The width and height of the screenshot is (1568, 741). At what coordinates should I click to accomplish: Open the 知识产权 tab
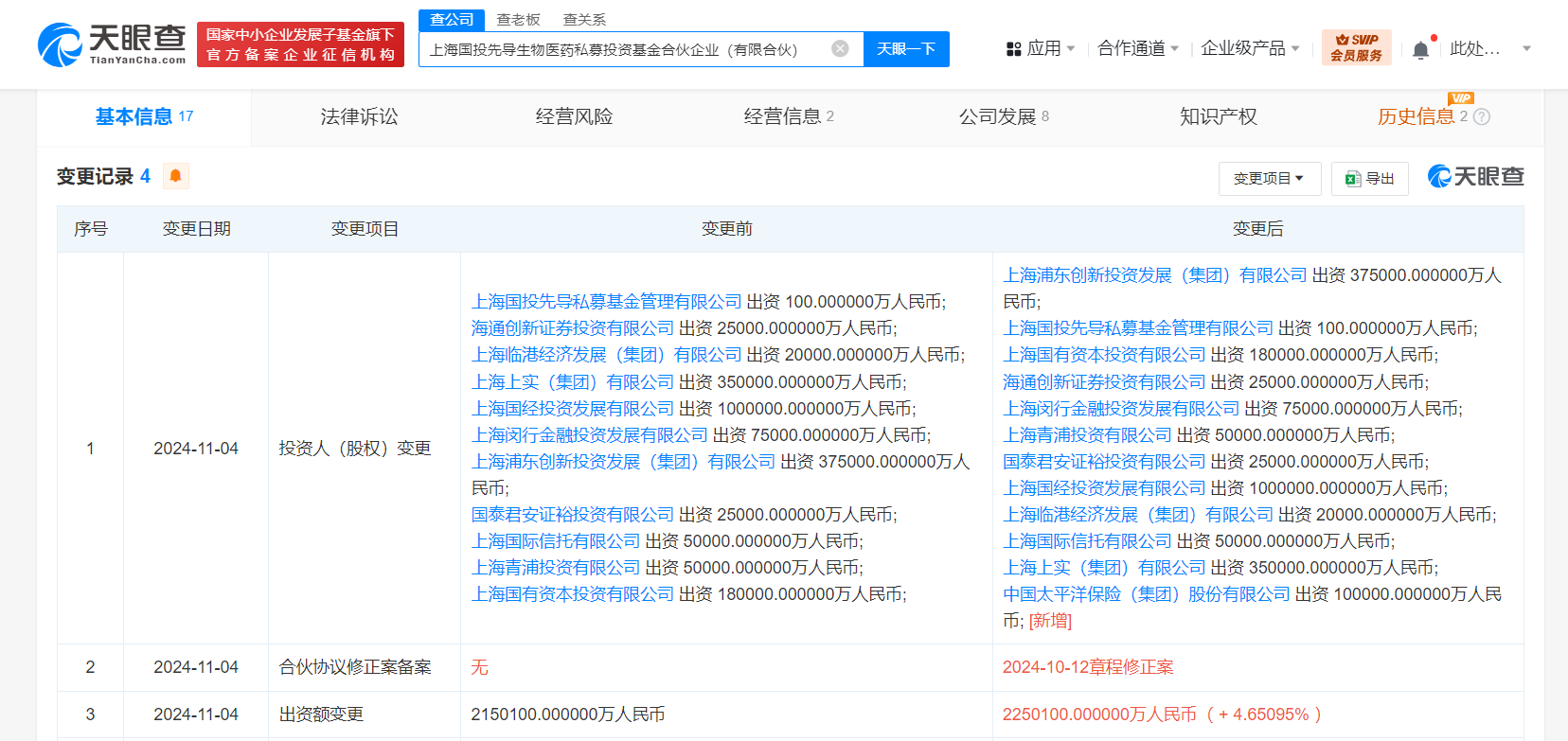(1219, 116)
